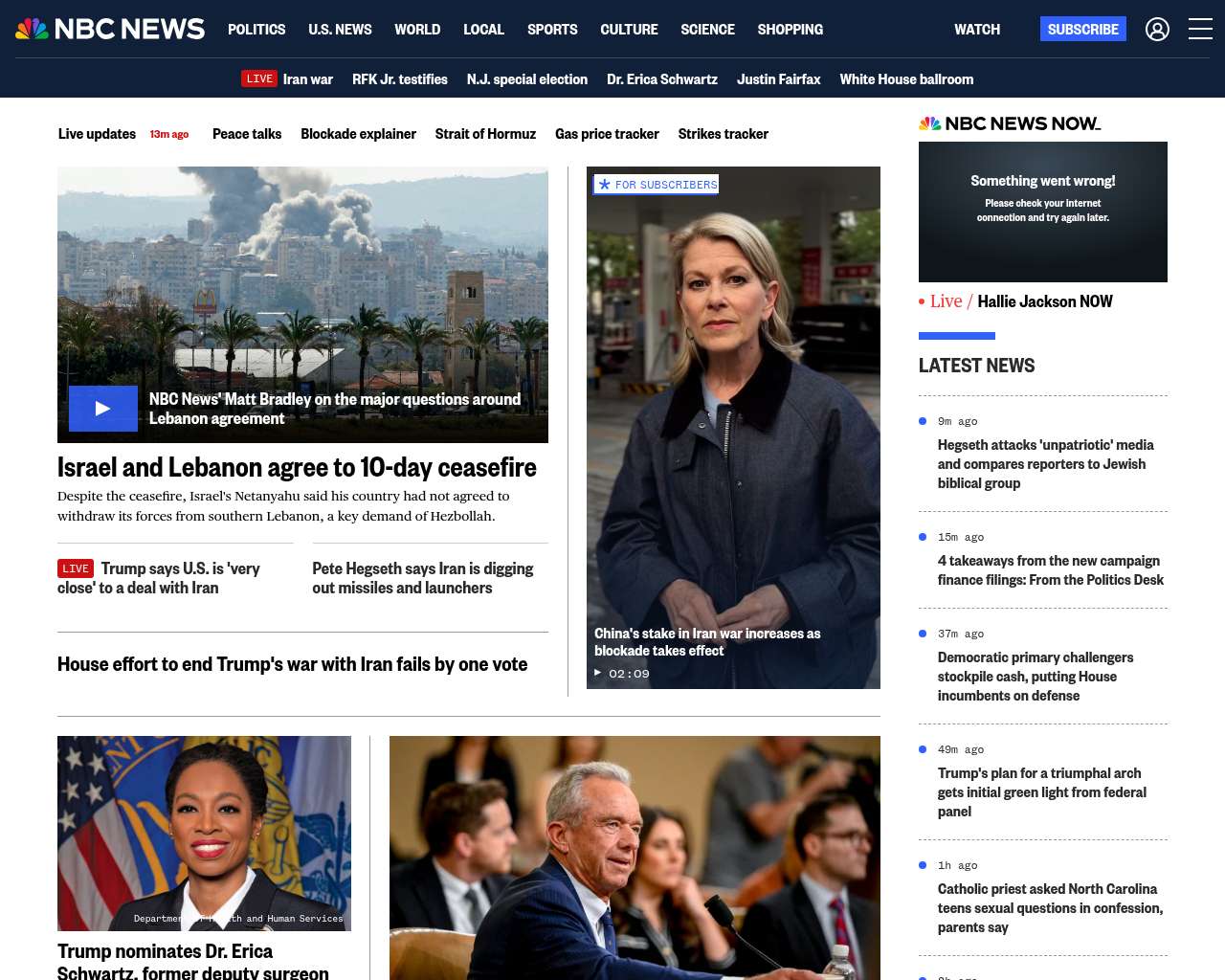Open the Watch link in header
The image size is (1225, 980).
point(976,30)
